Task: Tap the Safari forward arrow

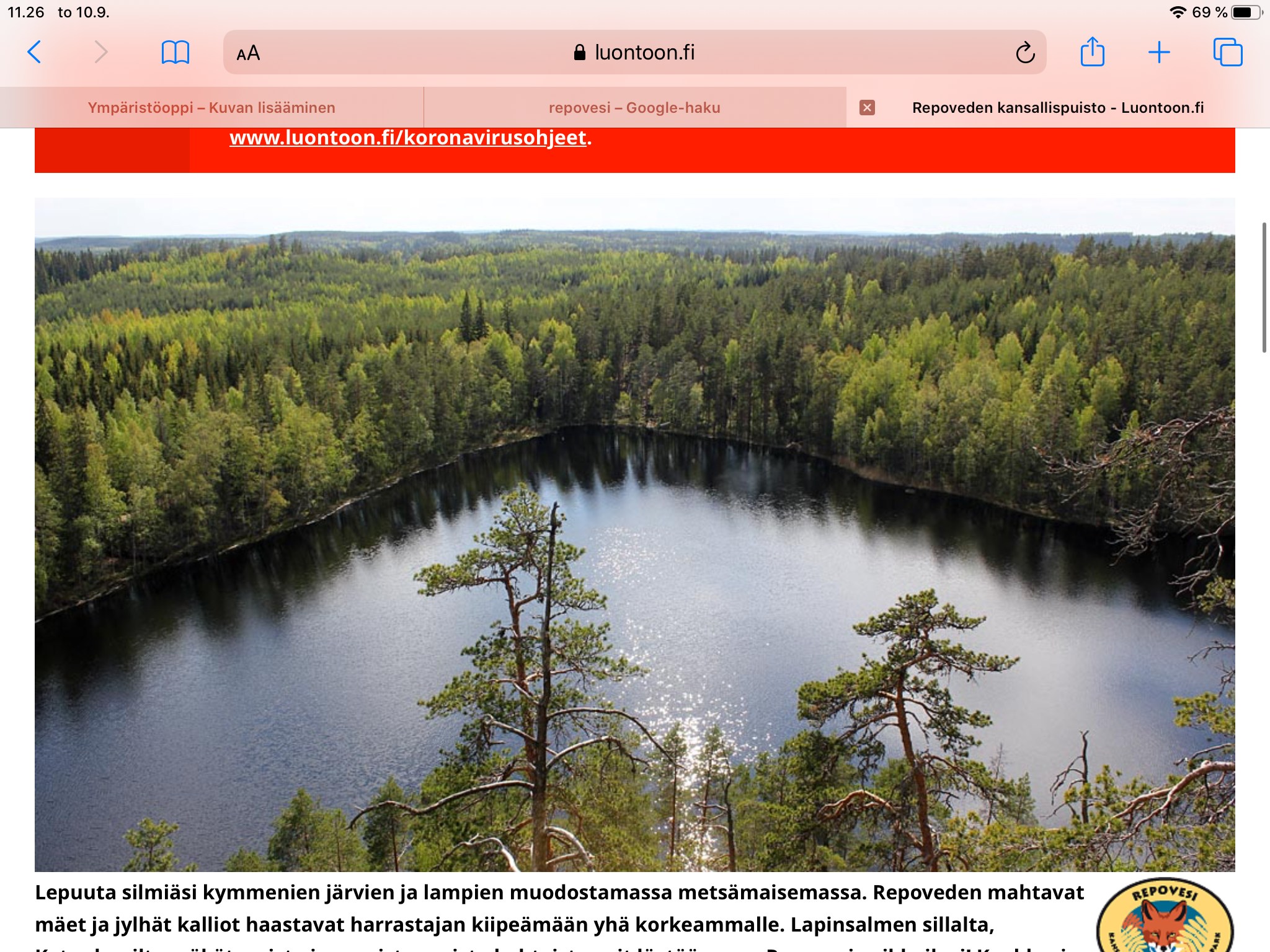Action: click(101, 52)
